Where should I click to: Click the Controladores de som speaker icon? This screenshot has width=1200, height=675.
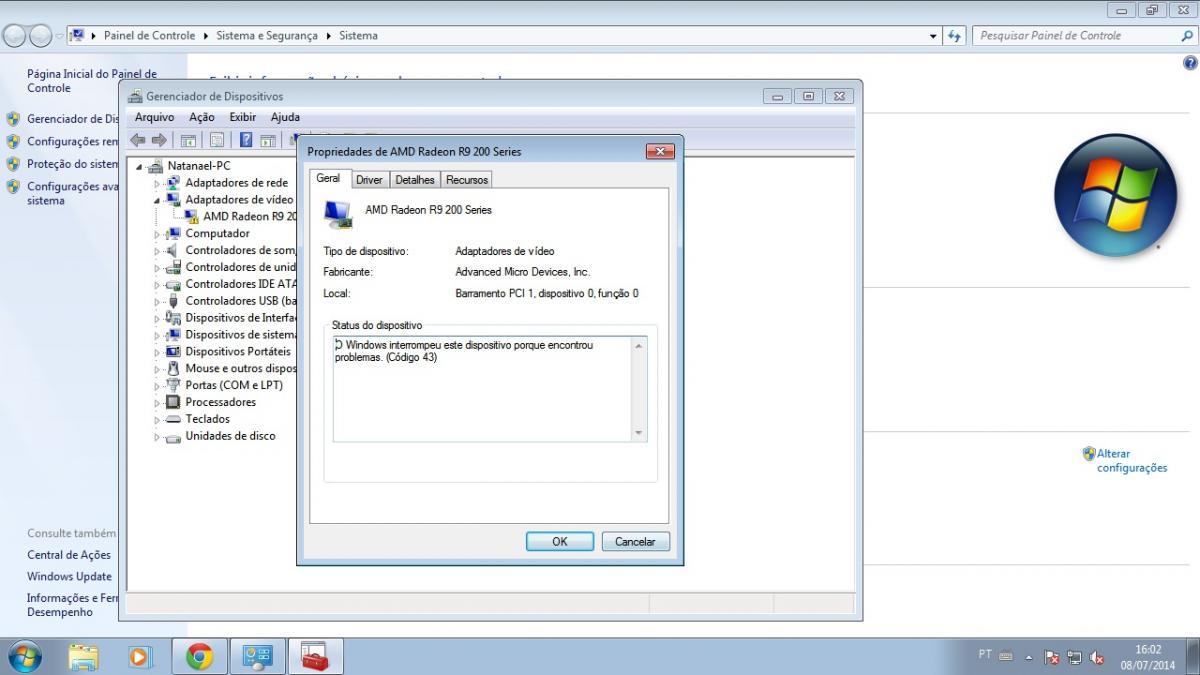tap(173, 250)
